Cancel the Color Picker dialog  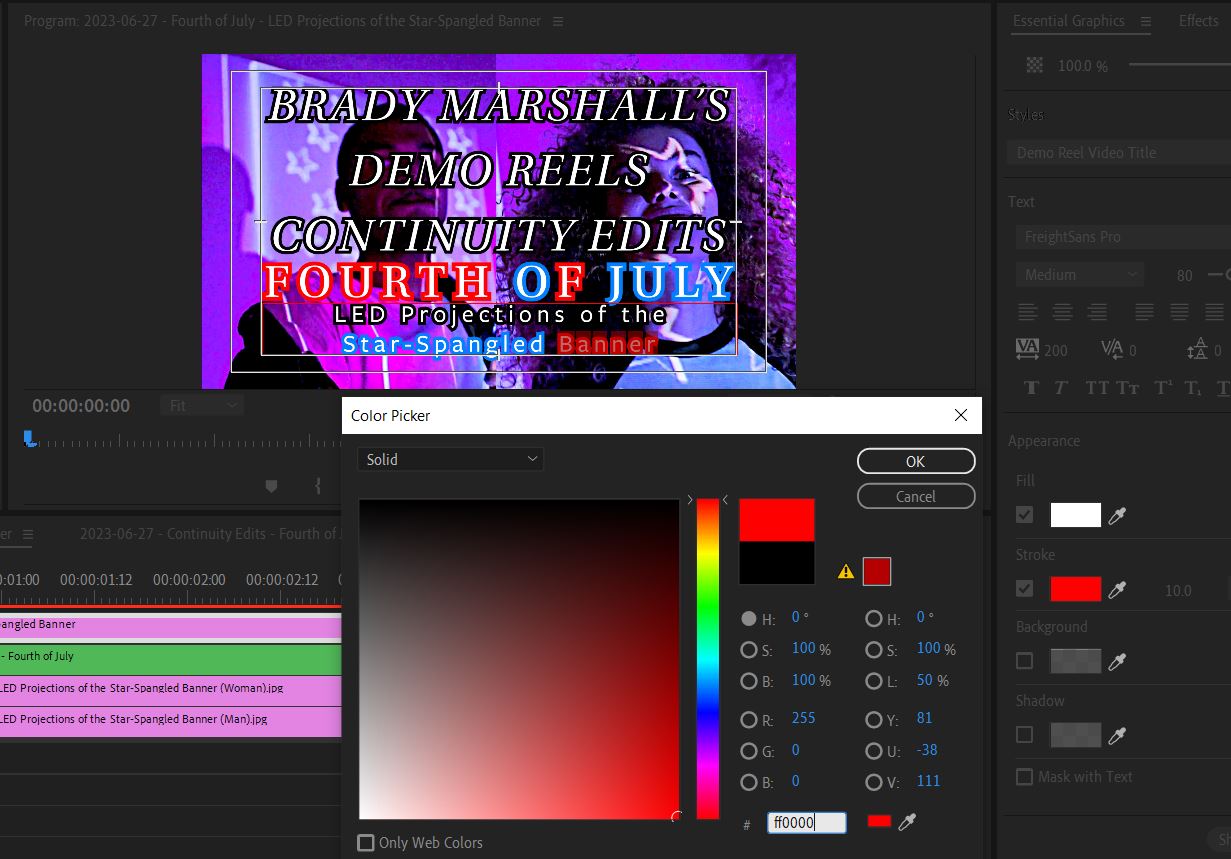(916, 496)
